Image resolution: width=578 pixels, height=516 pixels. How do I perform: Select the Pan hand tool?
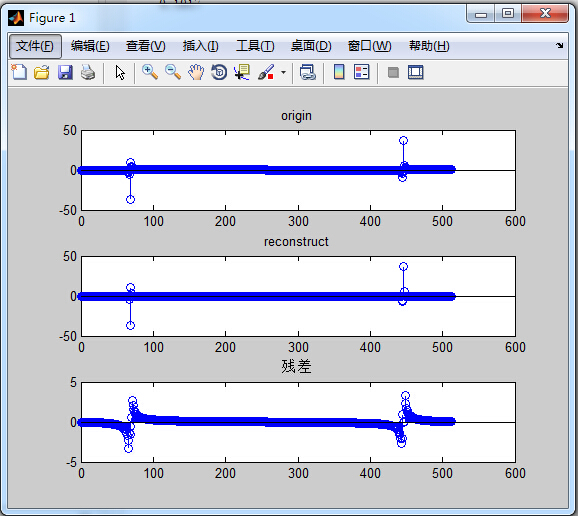(x=196, y=72)
